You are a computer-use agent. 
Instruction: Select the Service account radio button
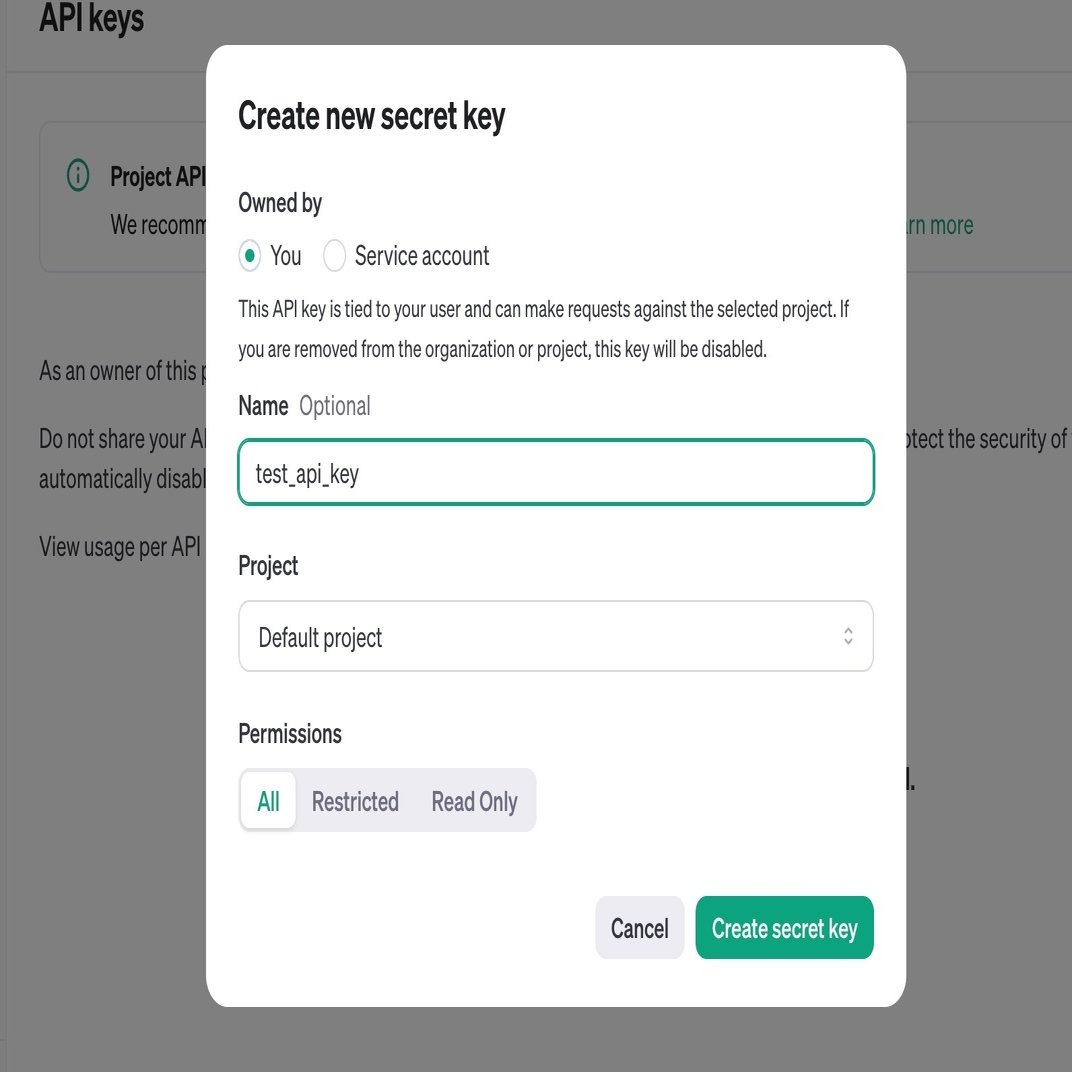click(334, 256)
